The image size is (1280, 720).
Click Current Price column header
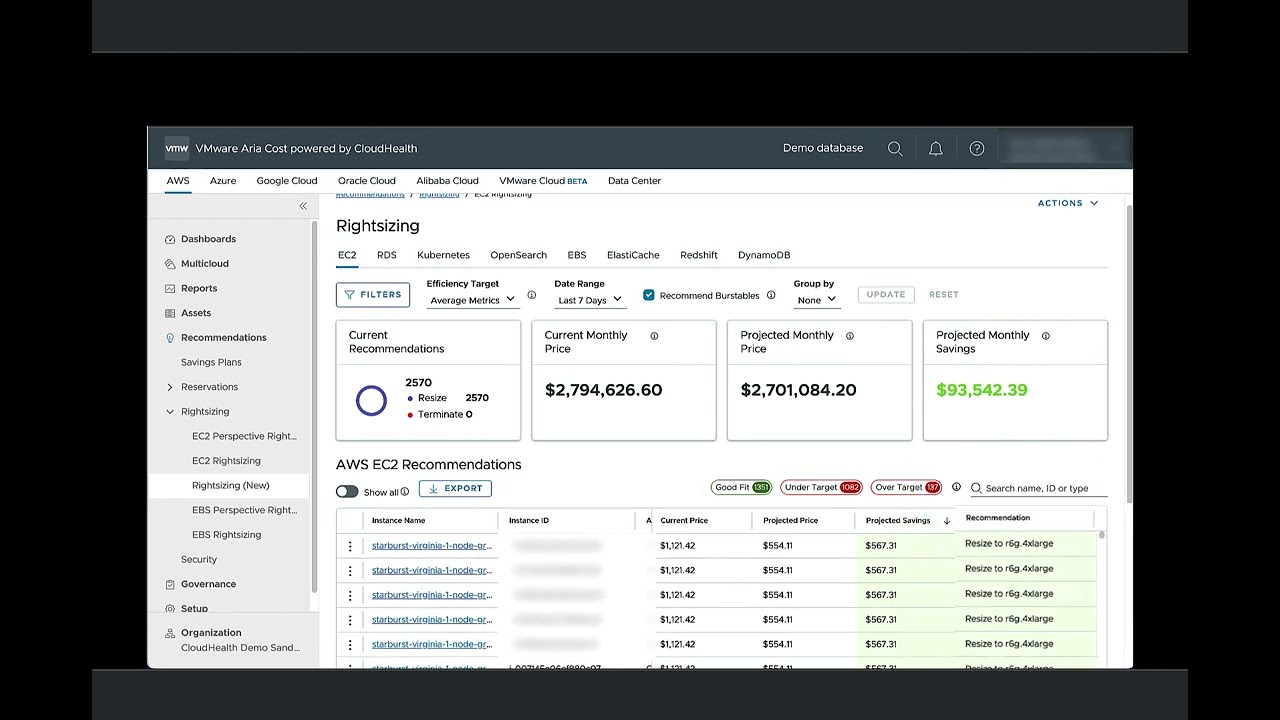click(684, 521)
